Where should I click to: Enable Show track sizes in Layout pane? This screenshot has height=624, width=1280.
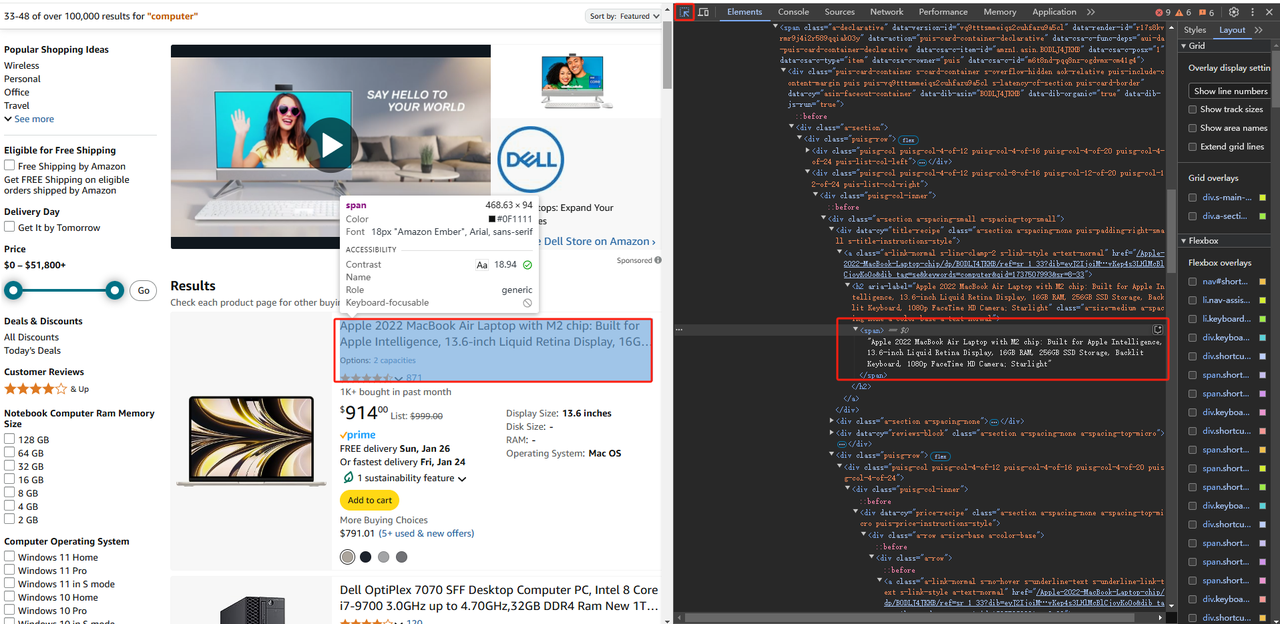coord(1192,109)
